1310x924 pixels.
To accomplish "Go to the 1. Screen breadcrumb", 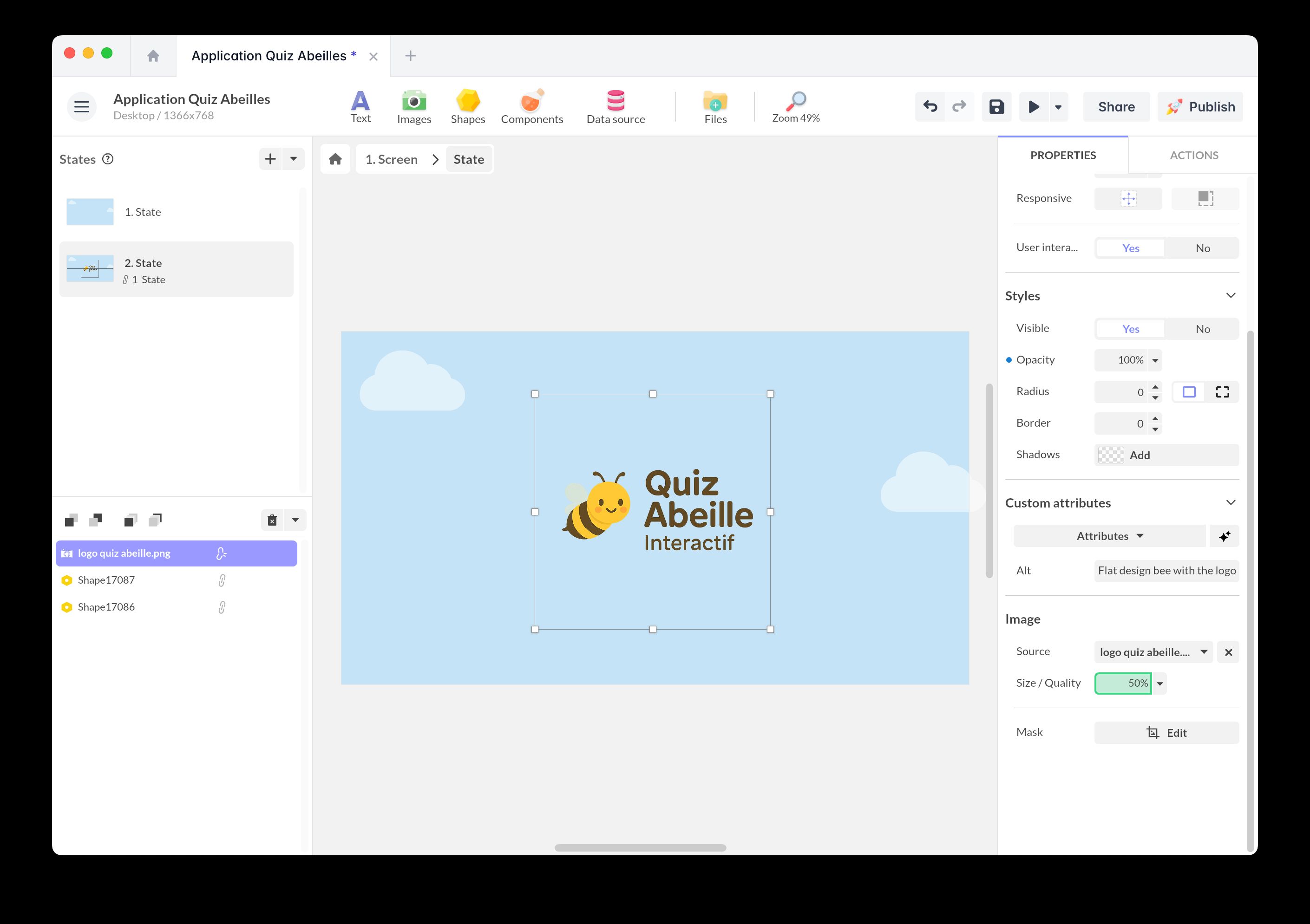I will [392, 160].
